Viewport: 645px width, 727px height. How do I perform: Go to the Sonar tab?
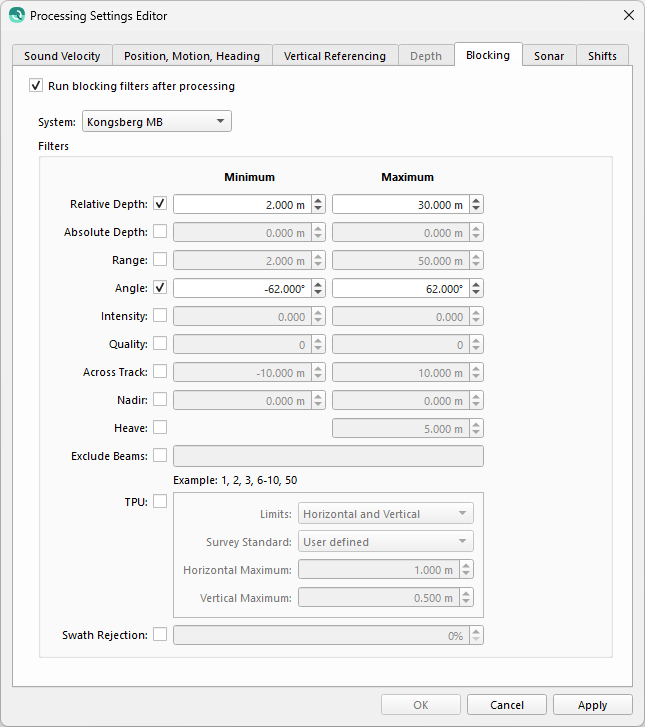tap(548, 56)
